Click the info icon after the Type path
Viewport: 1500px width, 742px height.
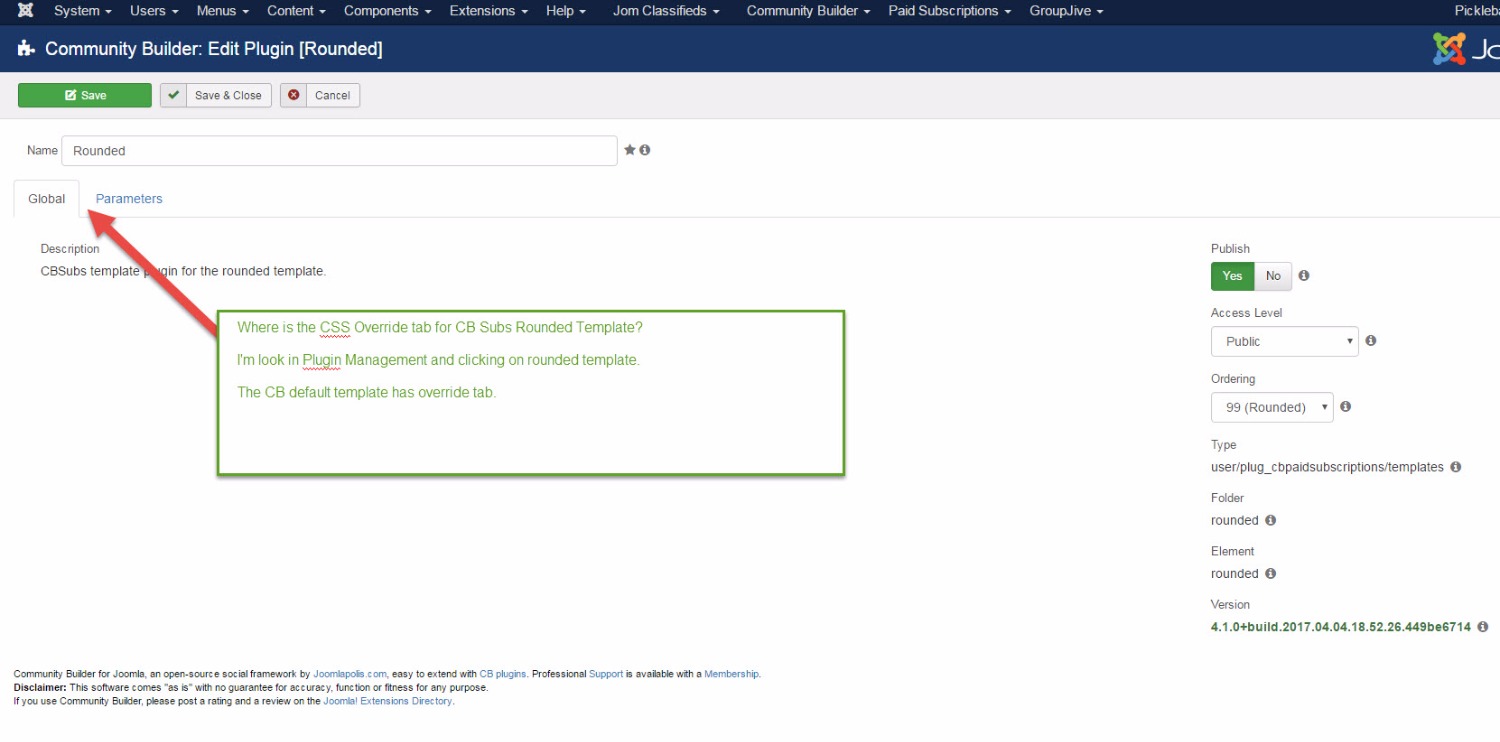pos(1456,467)
